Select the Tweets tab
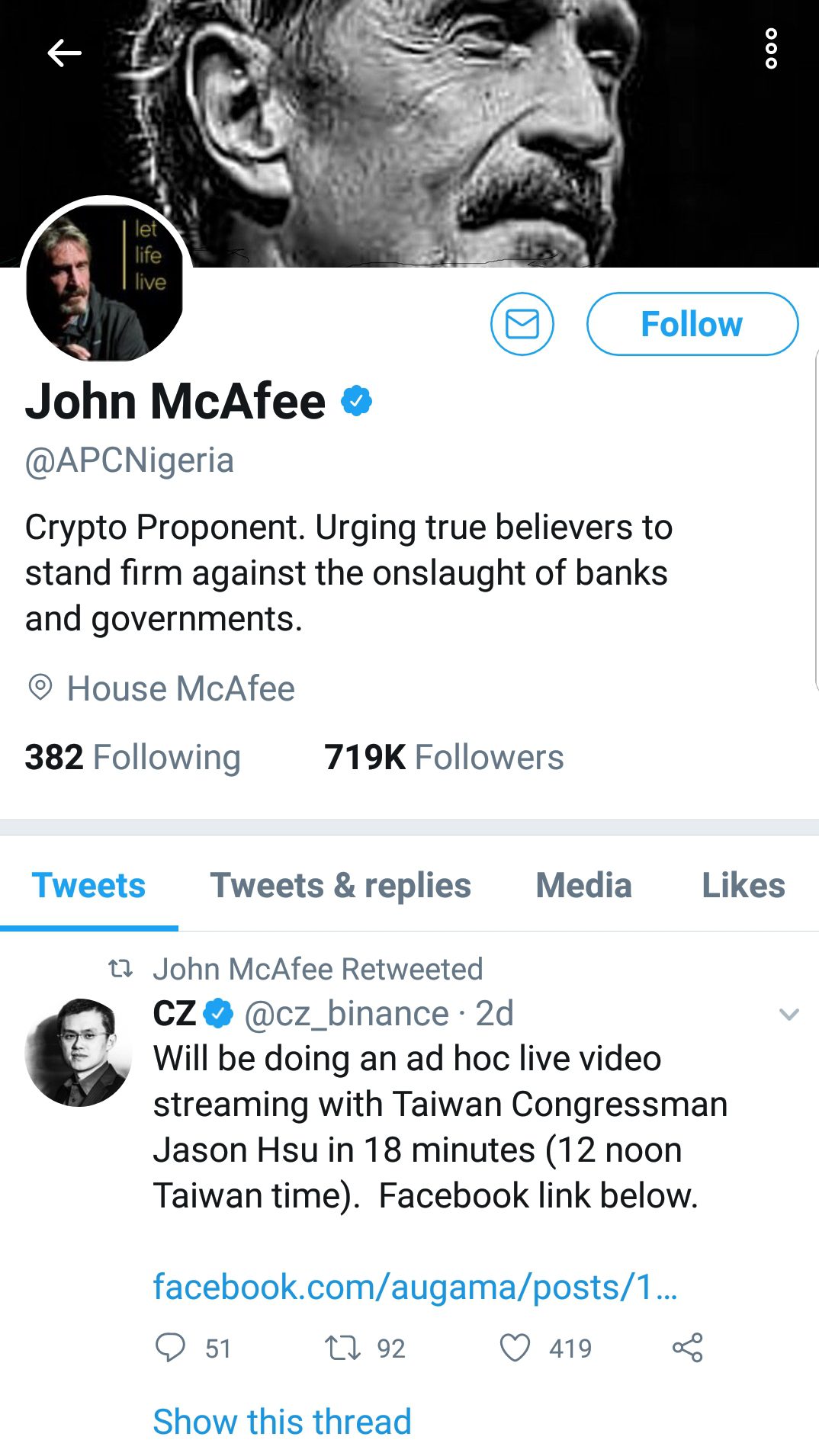 click(x=88, y=885)
